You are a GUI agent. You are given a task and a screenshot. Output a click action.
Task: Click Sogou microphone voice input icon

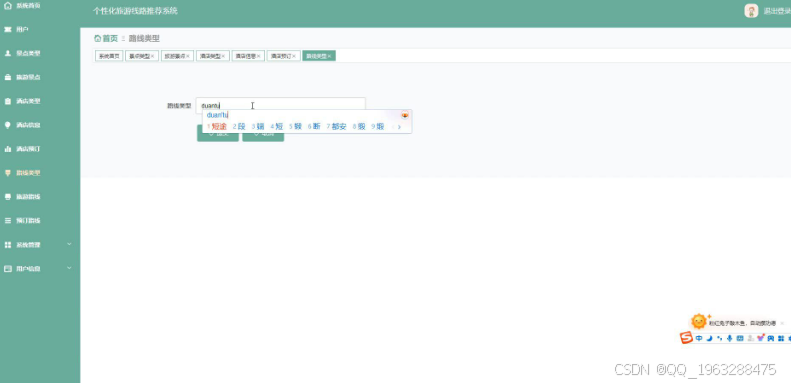(729, 338)
